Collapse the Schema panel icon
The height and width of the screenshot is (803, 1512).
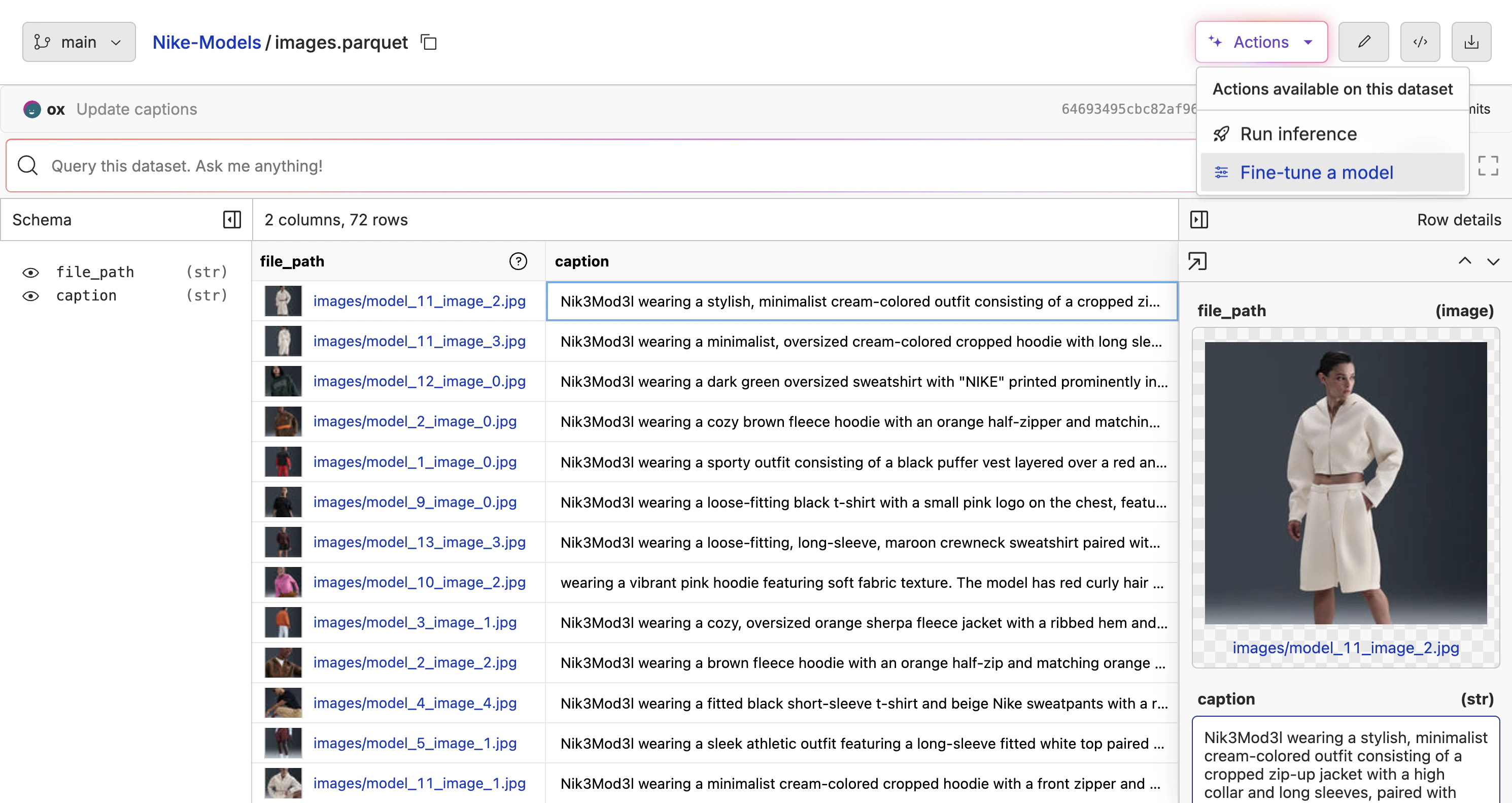pos(232,220)
